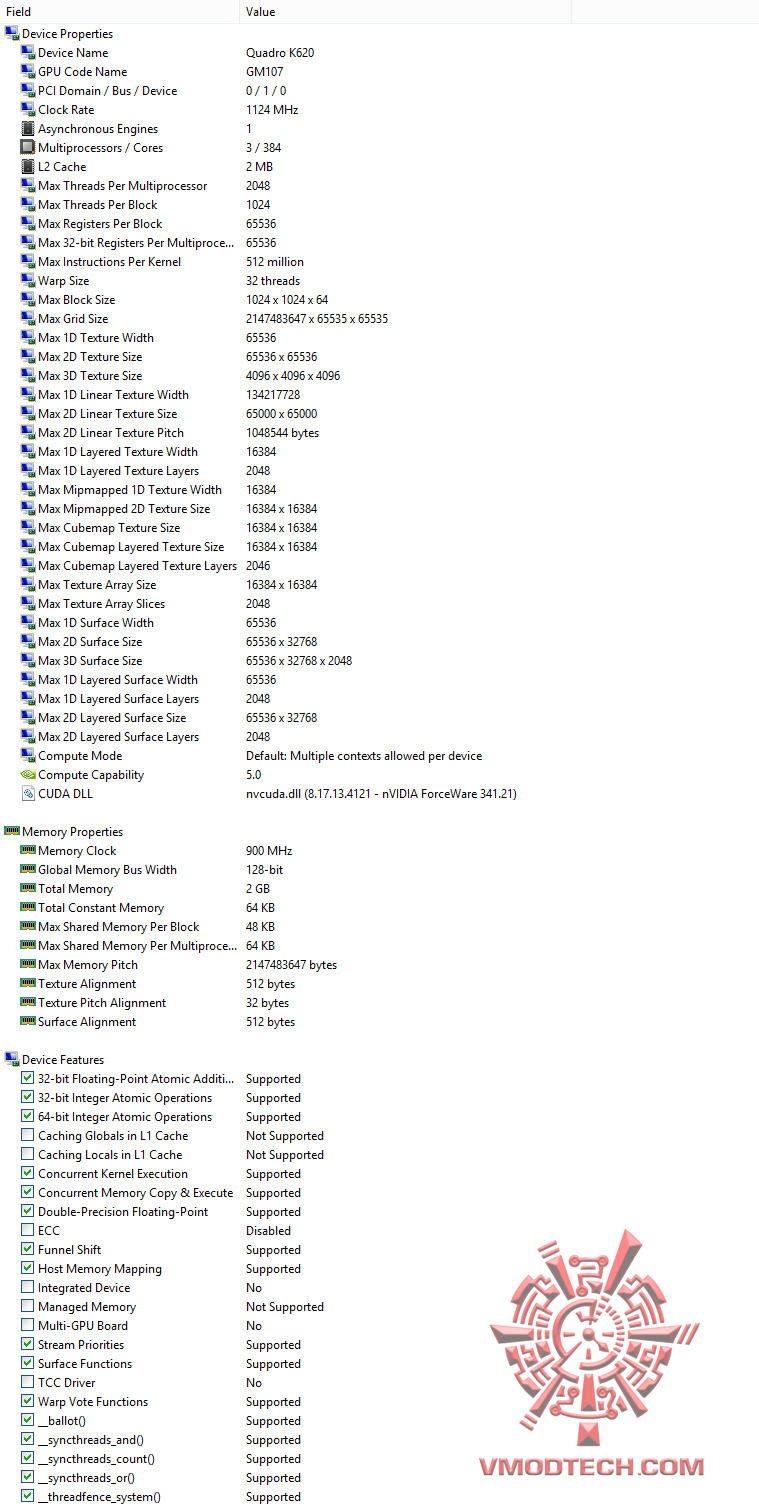Click the Max 2D Surface Size icon
The height and width of the screenshot is (1508, 759).
[x=28, y=641]
